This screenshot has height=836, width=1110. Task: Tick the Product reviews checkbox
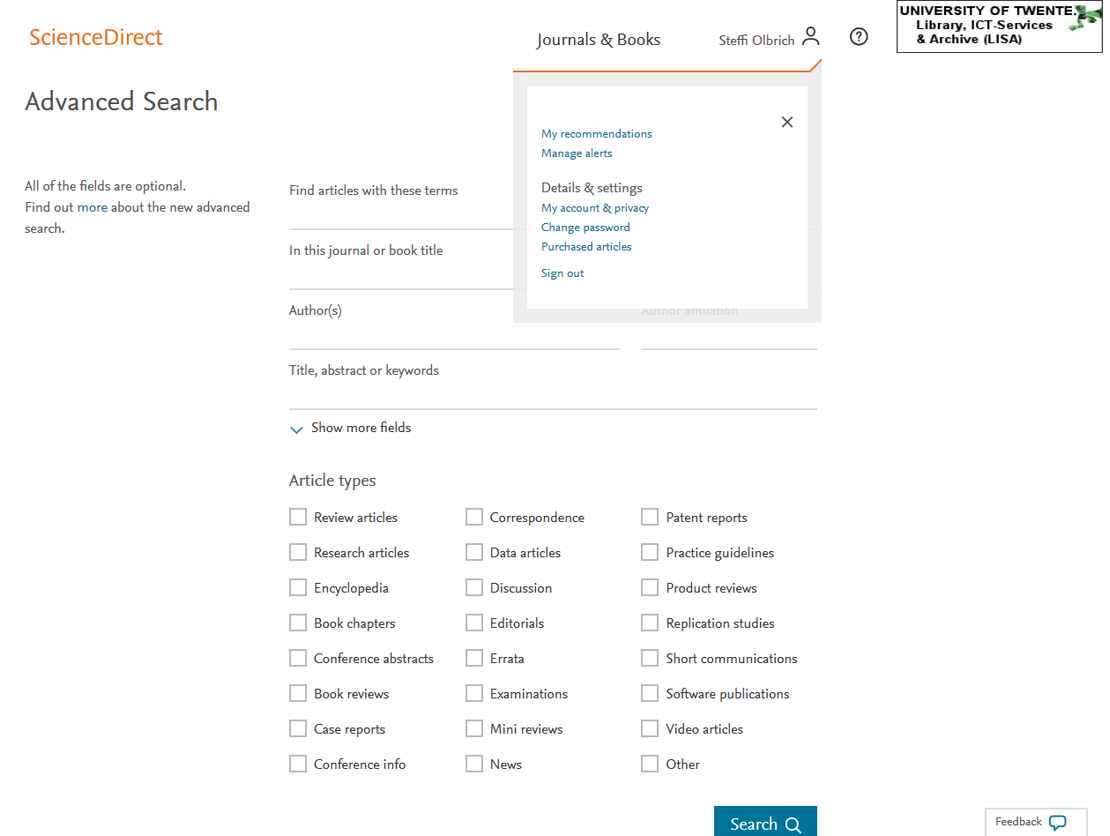coord(650,588)
